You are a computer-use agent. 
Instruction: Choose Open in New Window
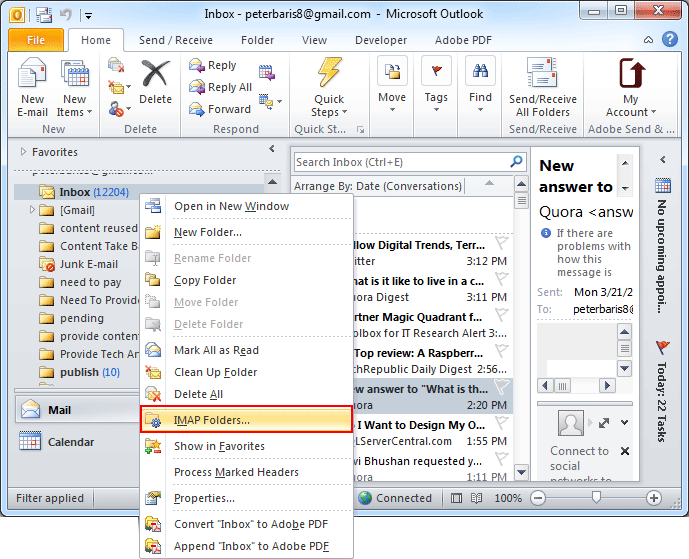pos(247,206)
